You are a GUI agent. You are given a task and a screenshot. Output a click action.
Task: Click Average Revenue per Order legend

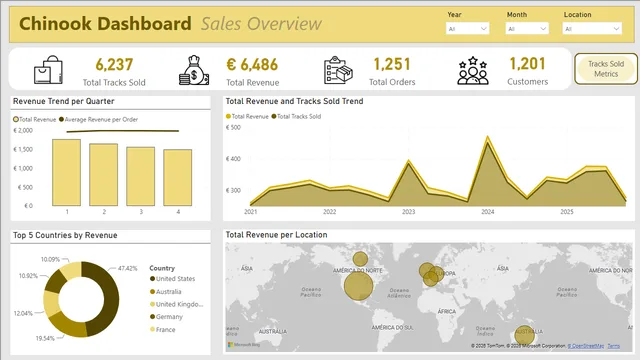[x=98, y=119]
